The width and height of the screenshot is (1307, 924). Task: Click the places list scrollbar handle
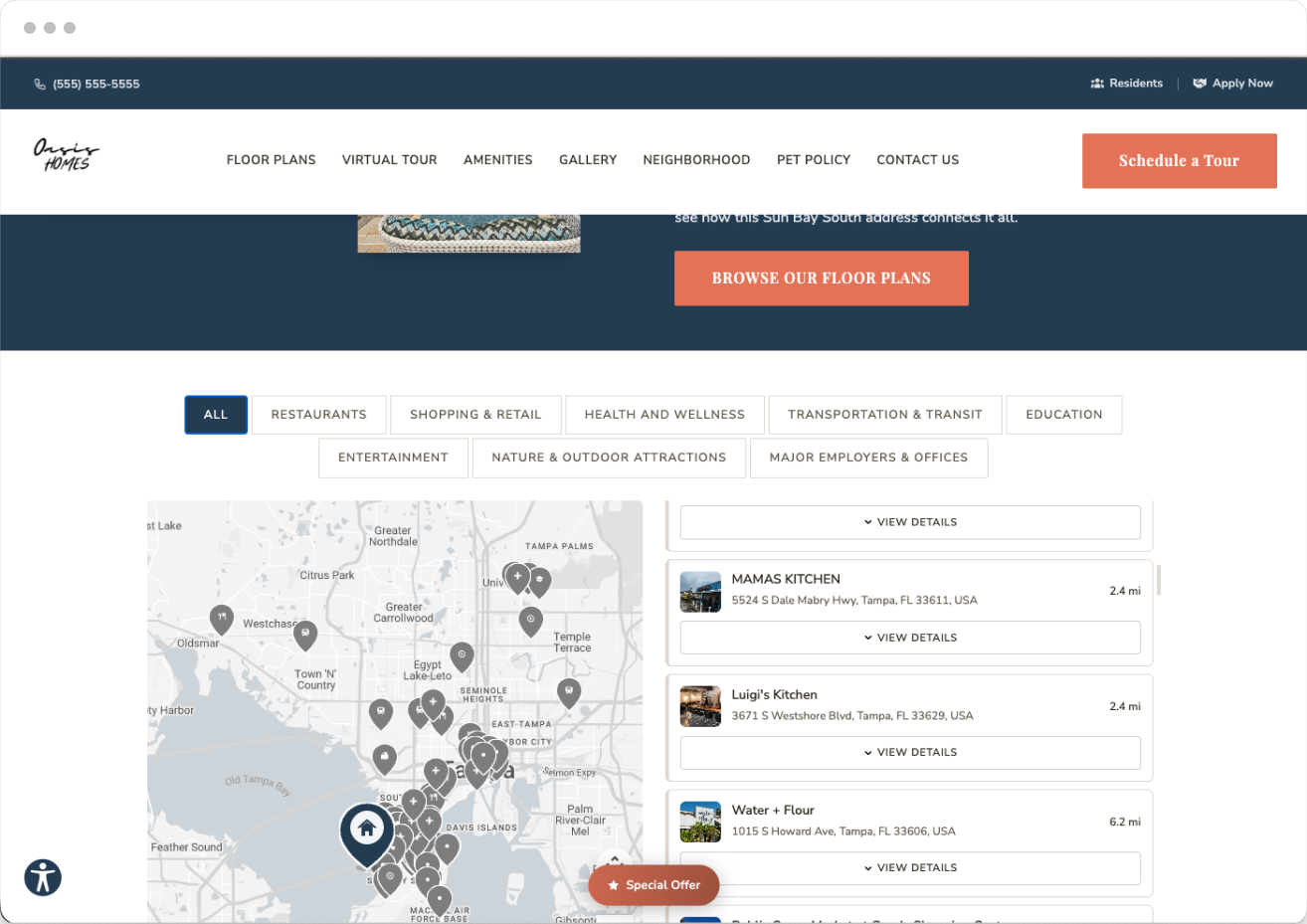click(x=1159, y=580)
